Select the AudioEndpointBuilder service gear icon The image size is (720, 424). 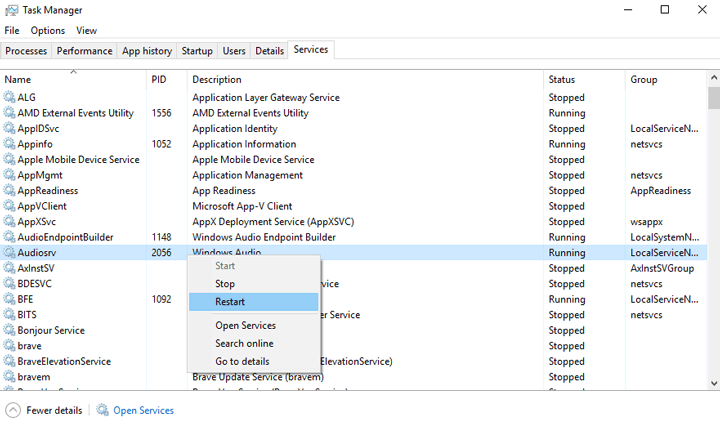pyautogui.click(x=10, y=237)
